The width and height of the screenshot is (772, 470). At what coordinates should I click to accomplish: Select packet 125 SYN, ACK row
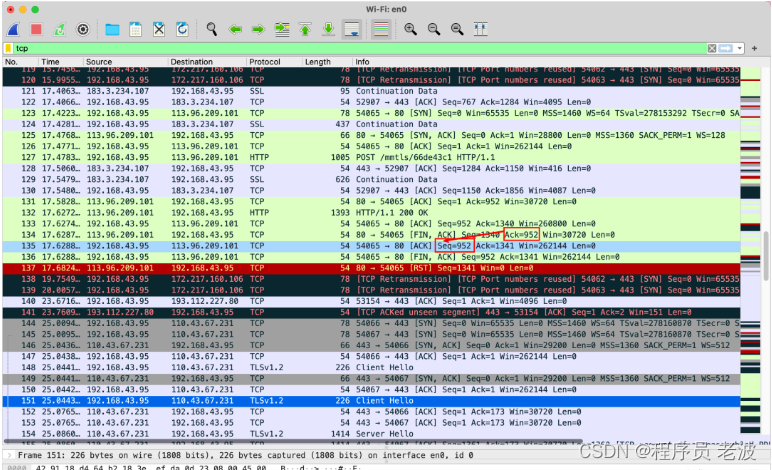(371, 135)
